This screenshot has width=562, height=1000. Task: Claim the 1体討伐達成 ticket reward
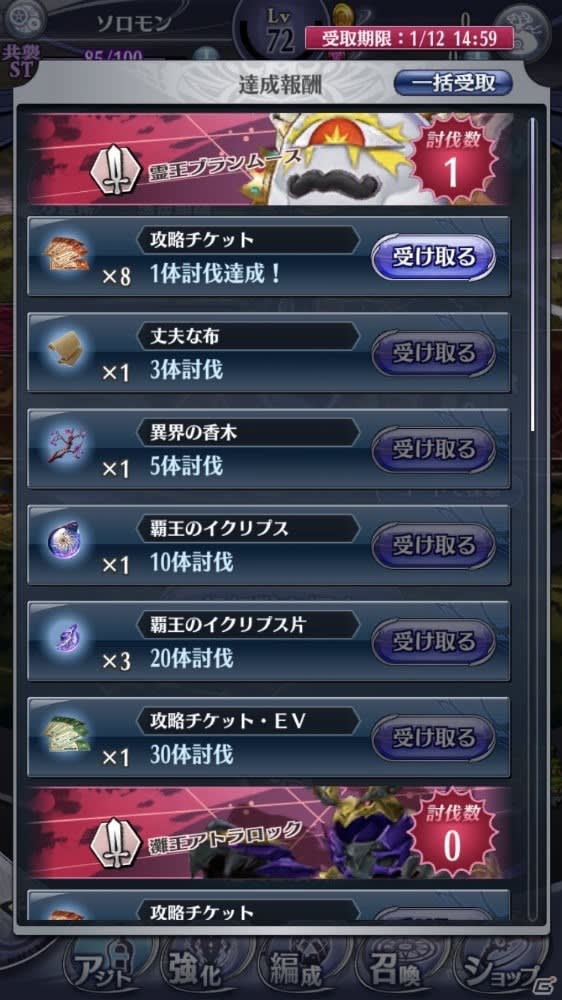pyautogui.click(x=434, y=256)
